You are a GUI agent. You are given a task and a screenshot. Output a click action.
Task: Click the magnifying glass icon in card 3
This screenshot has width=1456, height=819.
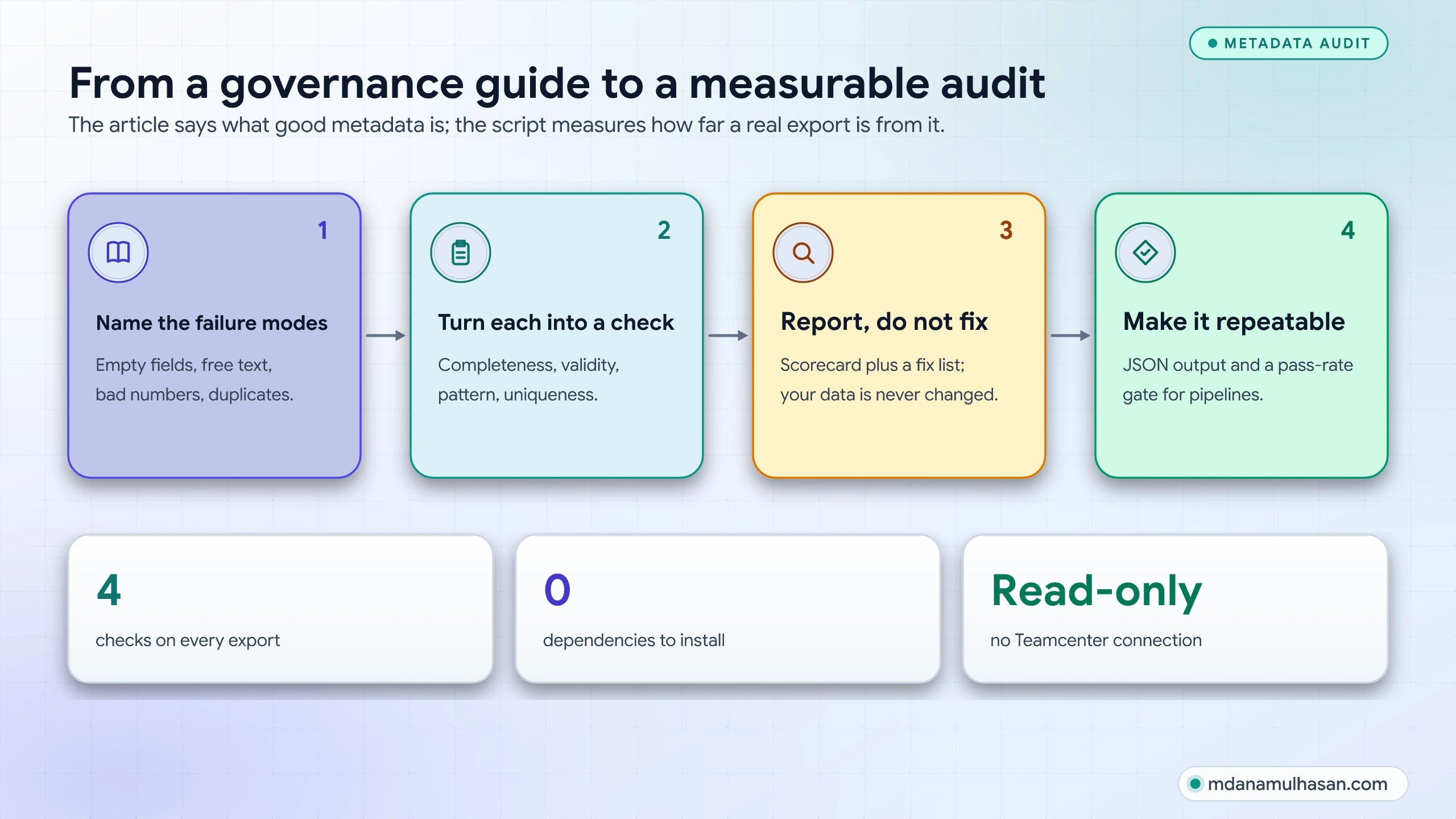coord(803,253)
